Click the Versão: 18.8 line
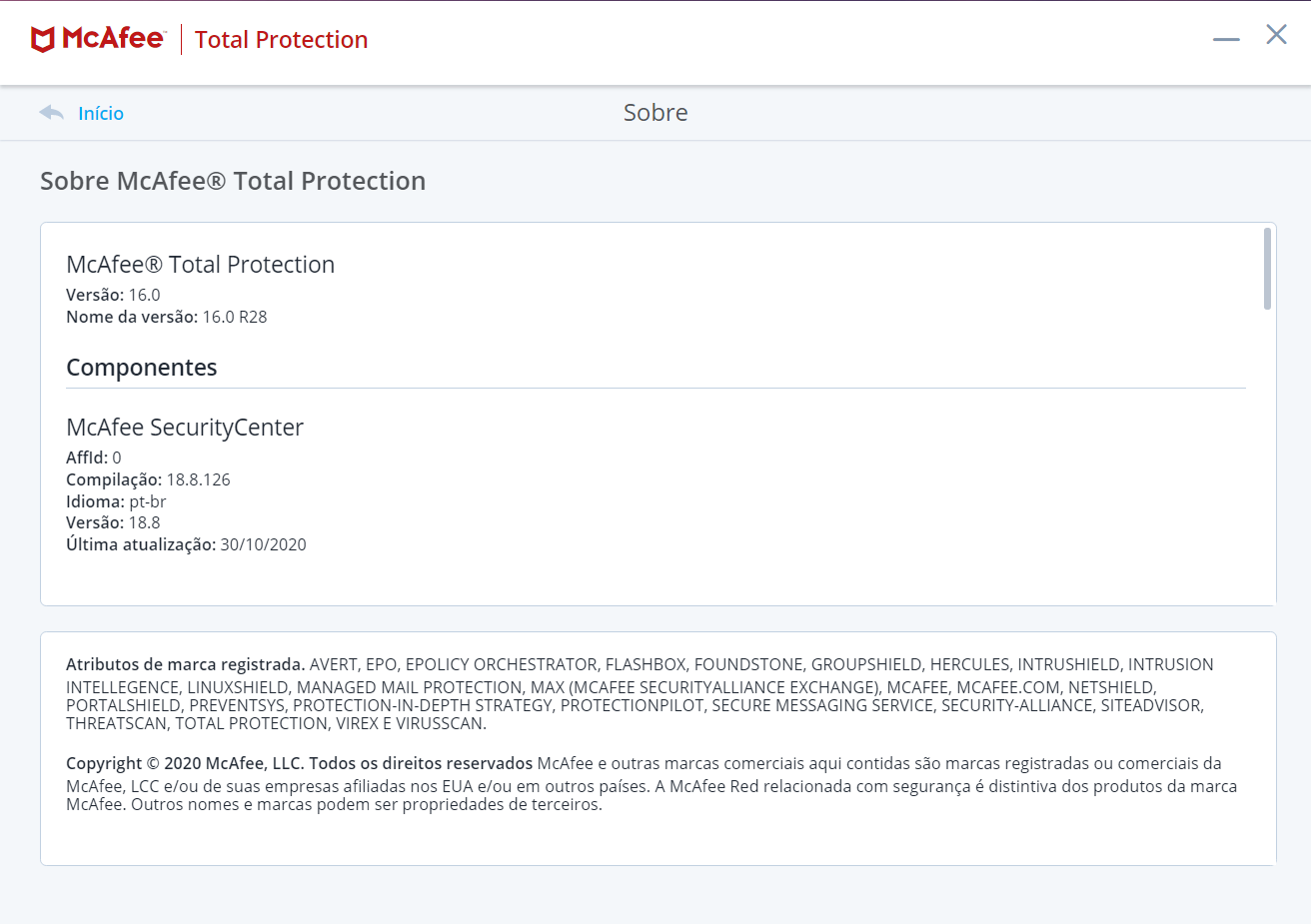Screen dimensions: 1311x924 (113, 522)
